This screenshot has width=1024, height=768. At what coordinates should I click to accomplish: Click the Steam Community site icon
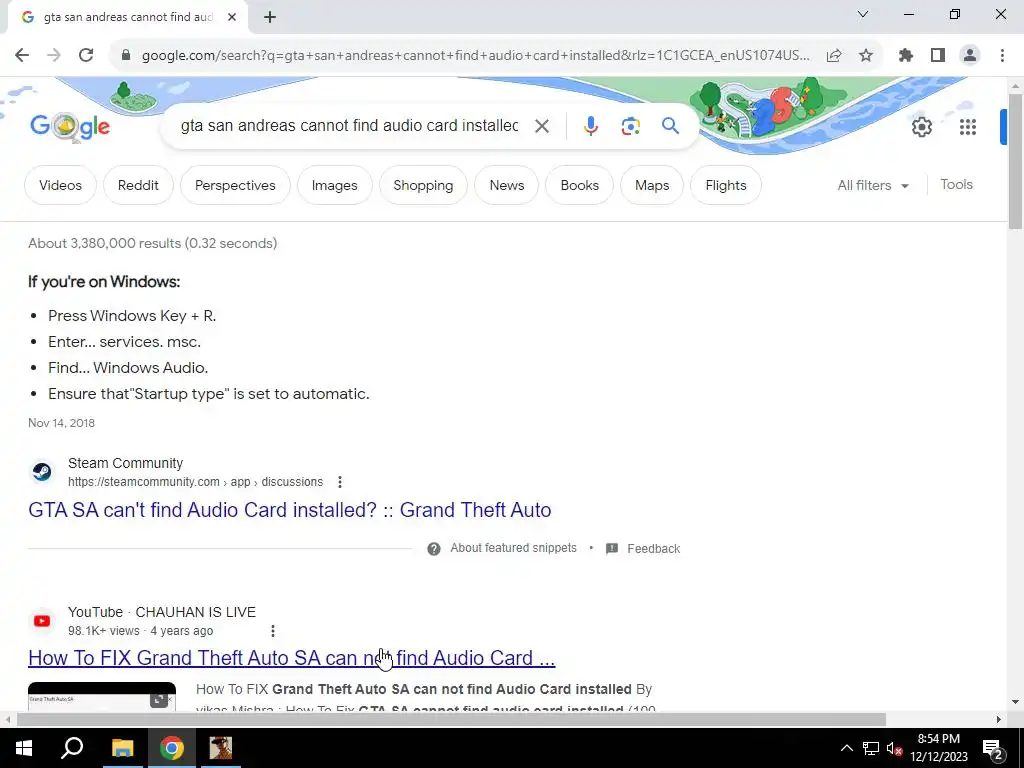tap(42, 471)
